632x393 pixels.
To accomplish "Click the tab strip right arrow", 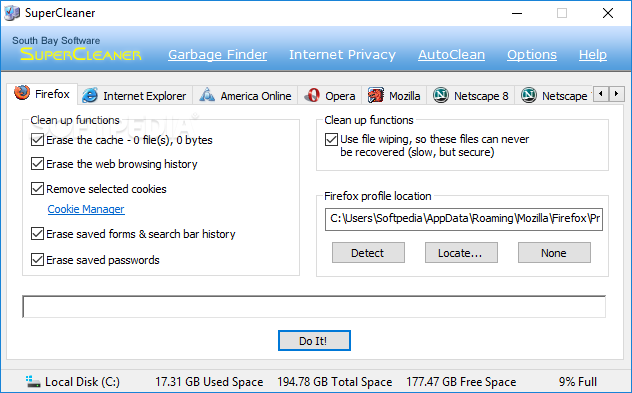I will (616, 94).
